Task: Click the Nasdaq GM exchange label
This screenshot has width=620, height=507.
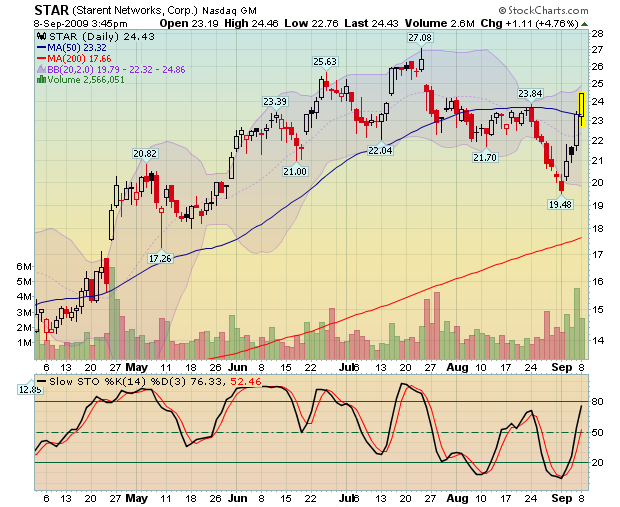Action: [x=229, y=11]
